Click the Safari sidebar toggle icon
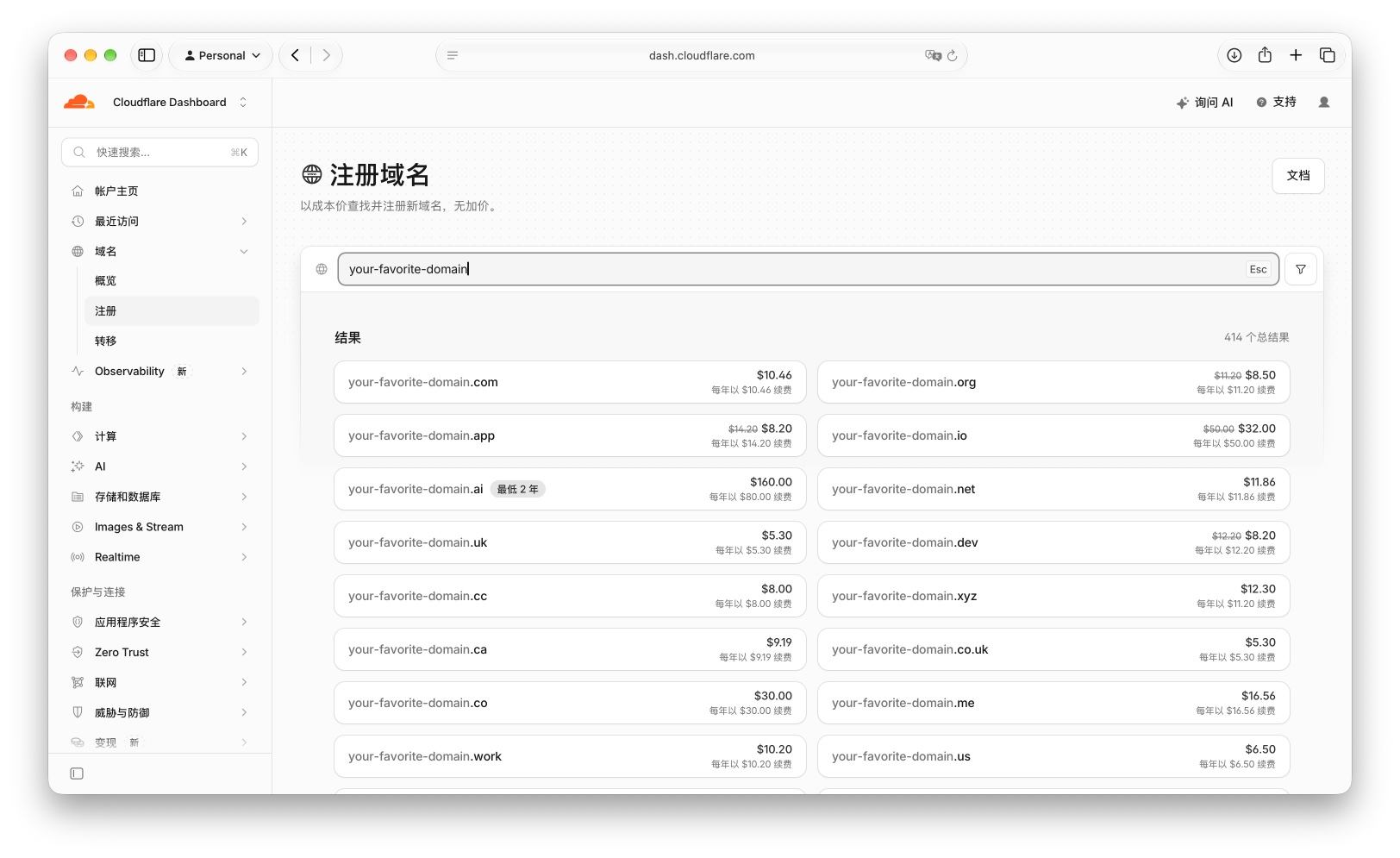The height and width of the screenshot is (858, 1400). [x=147, y=55]
